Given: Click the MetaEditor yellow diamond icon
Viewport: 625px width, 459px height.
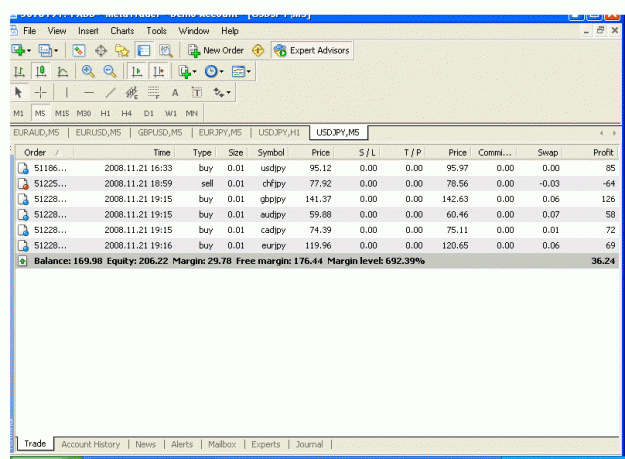Looking at the screenshot, I should click(x=258, y=51).
